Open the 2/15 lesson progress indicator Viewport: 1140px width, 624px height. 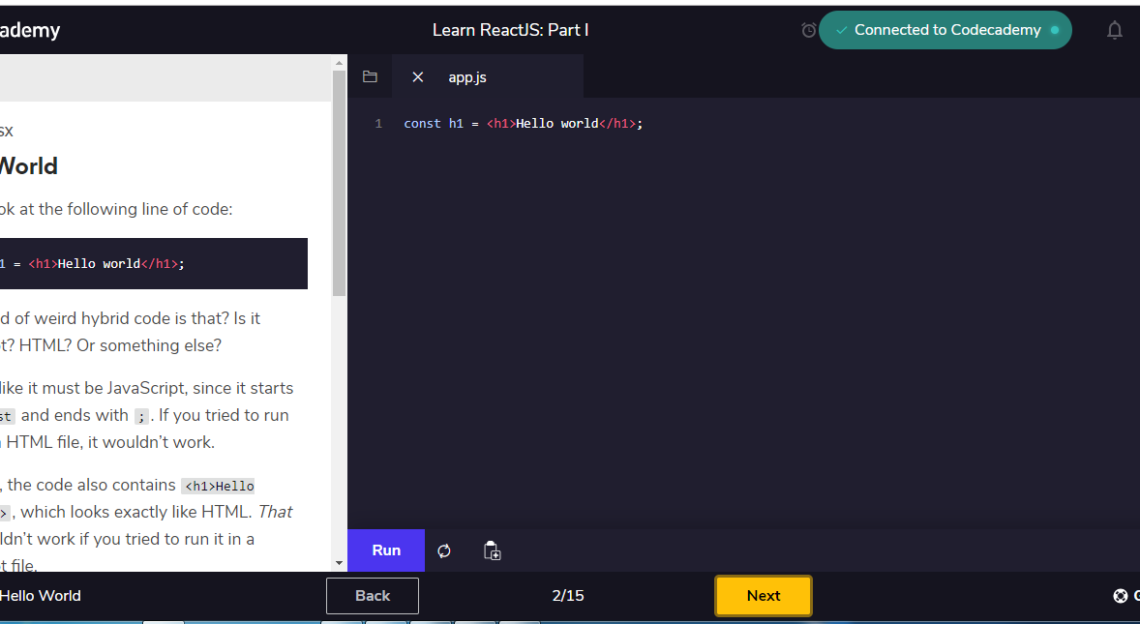568,596
